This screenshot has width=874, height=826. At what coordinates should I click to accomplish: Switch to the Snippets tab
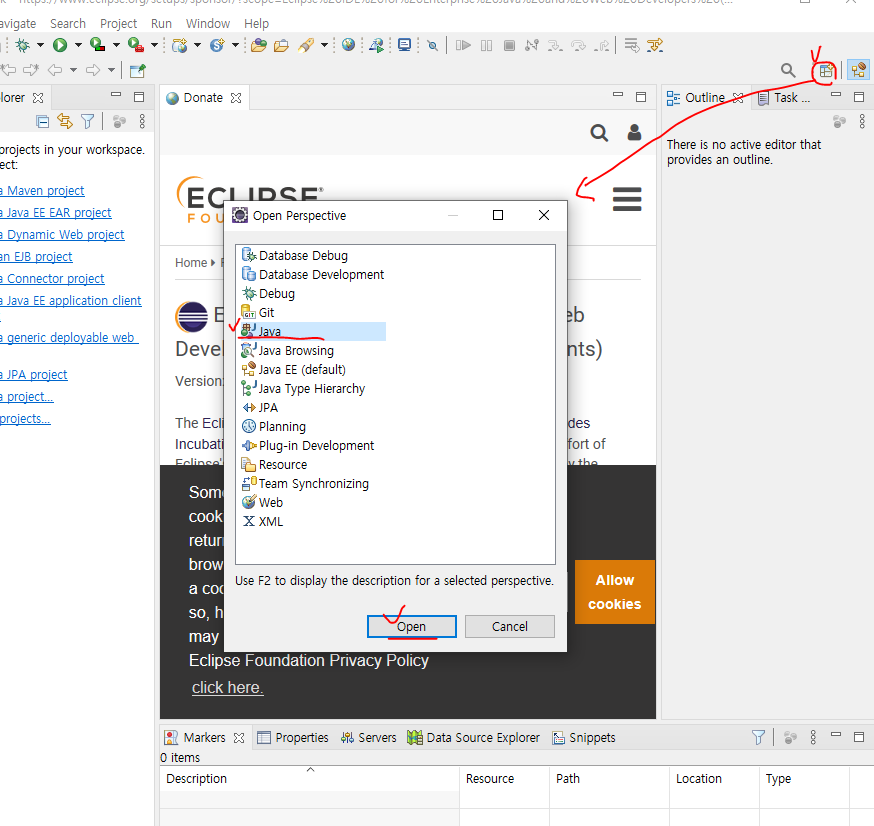584,737
